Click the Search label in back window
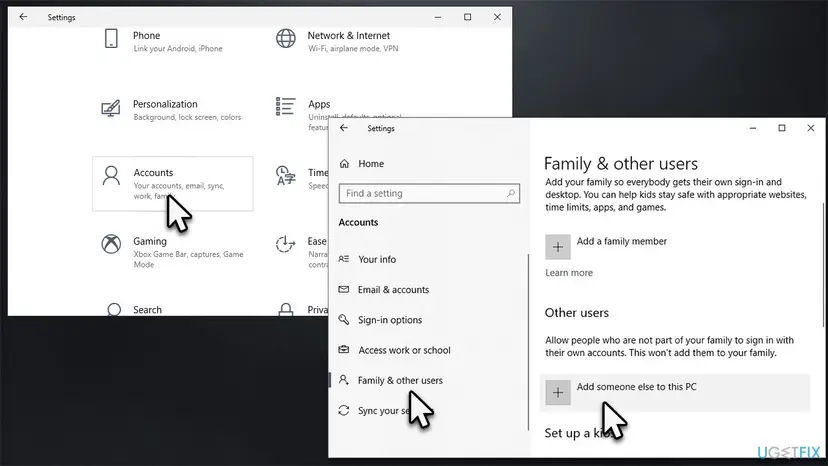The width and height of the screenshot is (828, 466). click(x=147, y=310)
